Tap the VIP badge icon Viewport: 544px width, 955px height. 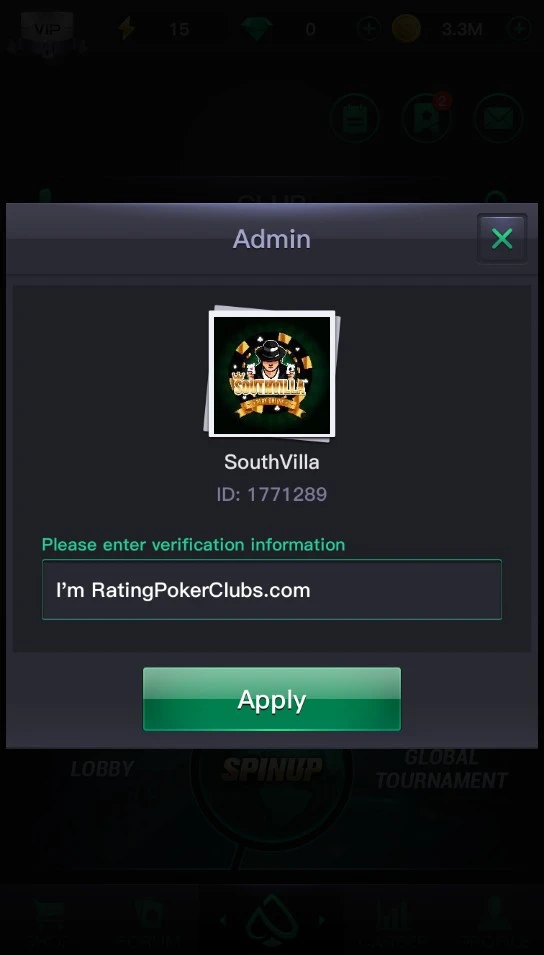tap(47, 29)
